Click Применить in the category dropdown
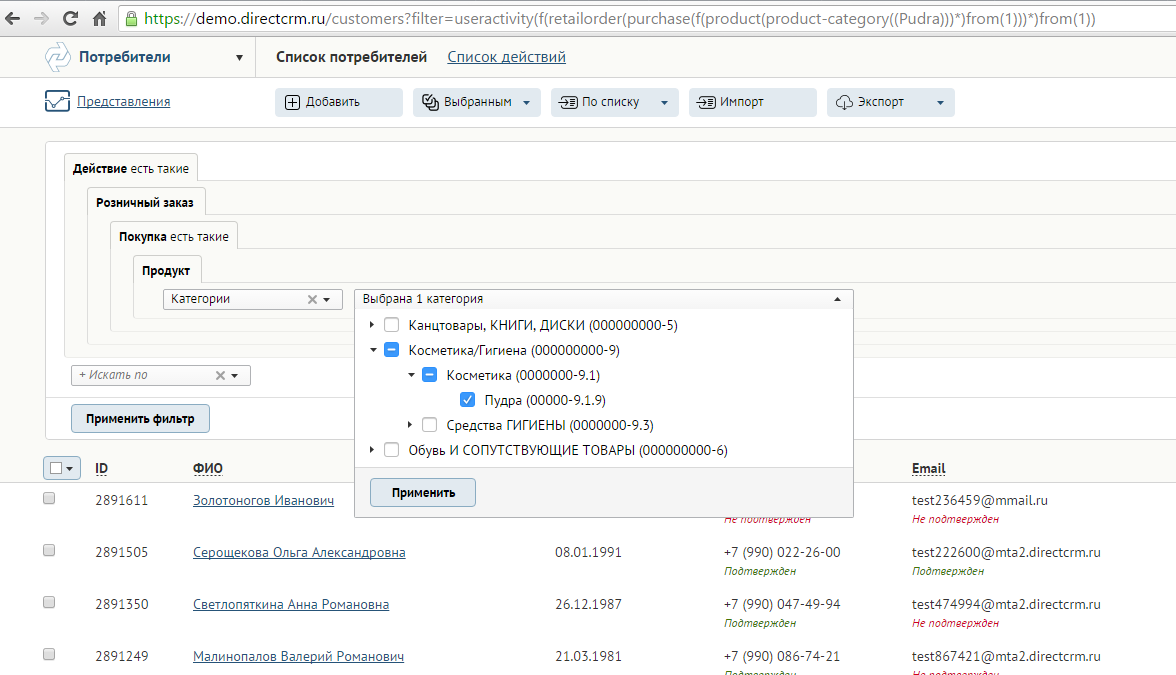 pyautogui.click(x=423, y=493)
